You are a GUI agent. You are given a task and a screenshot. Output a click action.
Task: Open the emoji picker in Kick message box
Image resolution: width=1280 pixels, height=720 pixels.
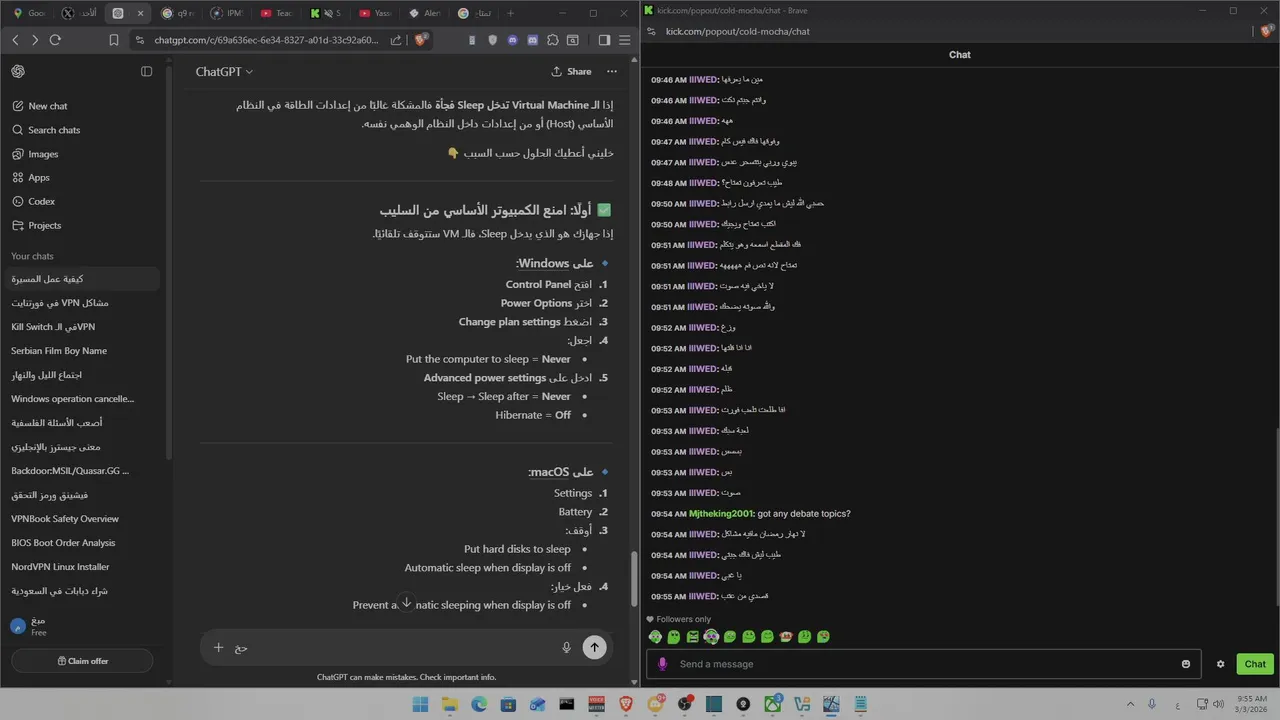1186,664
